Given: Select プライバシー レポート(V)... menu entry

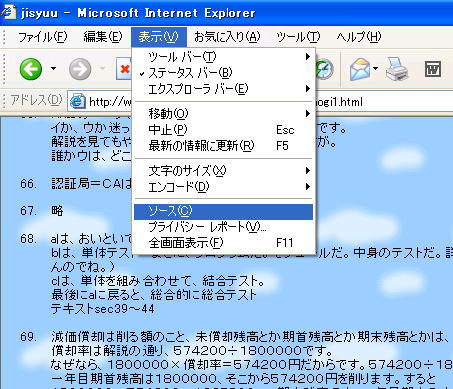Looking at the screenshot, I should point(223,227).
